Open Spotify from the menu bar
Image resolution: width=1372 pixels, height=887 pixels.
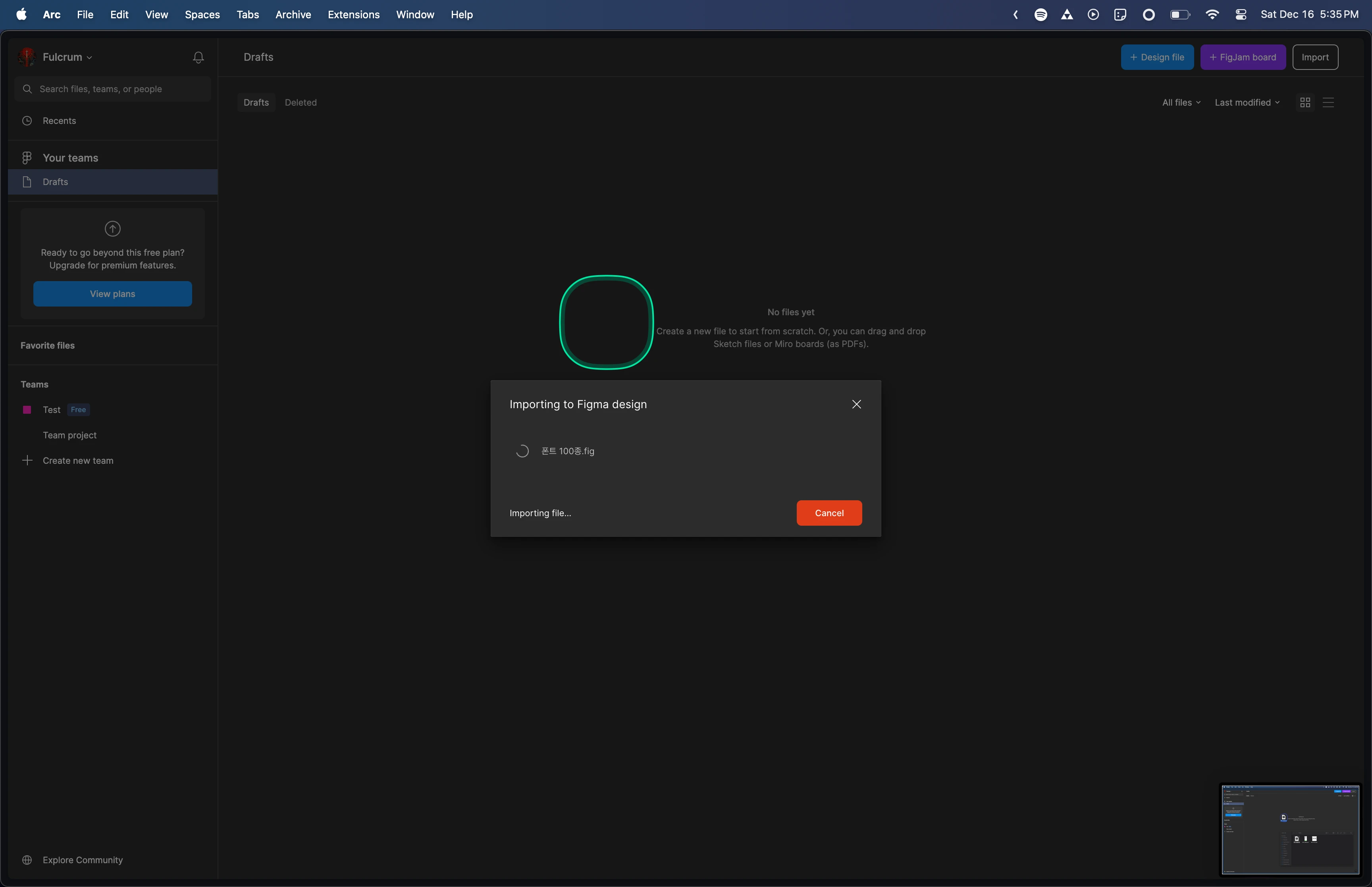coord(1041,14)
